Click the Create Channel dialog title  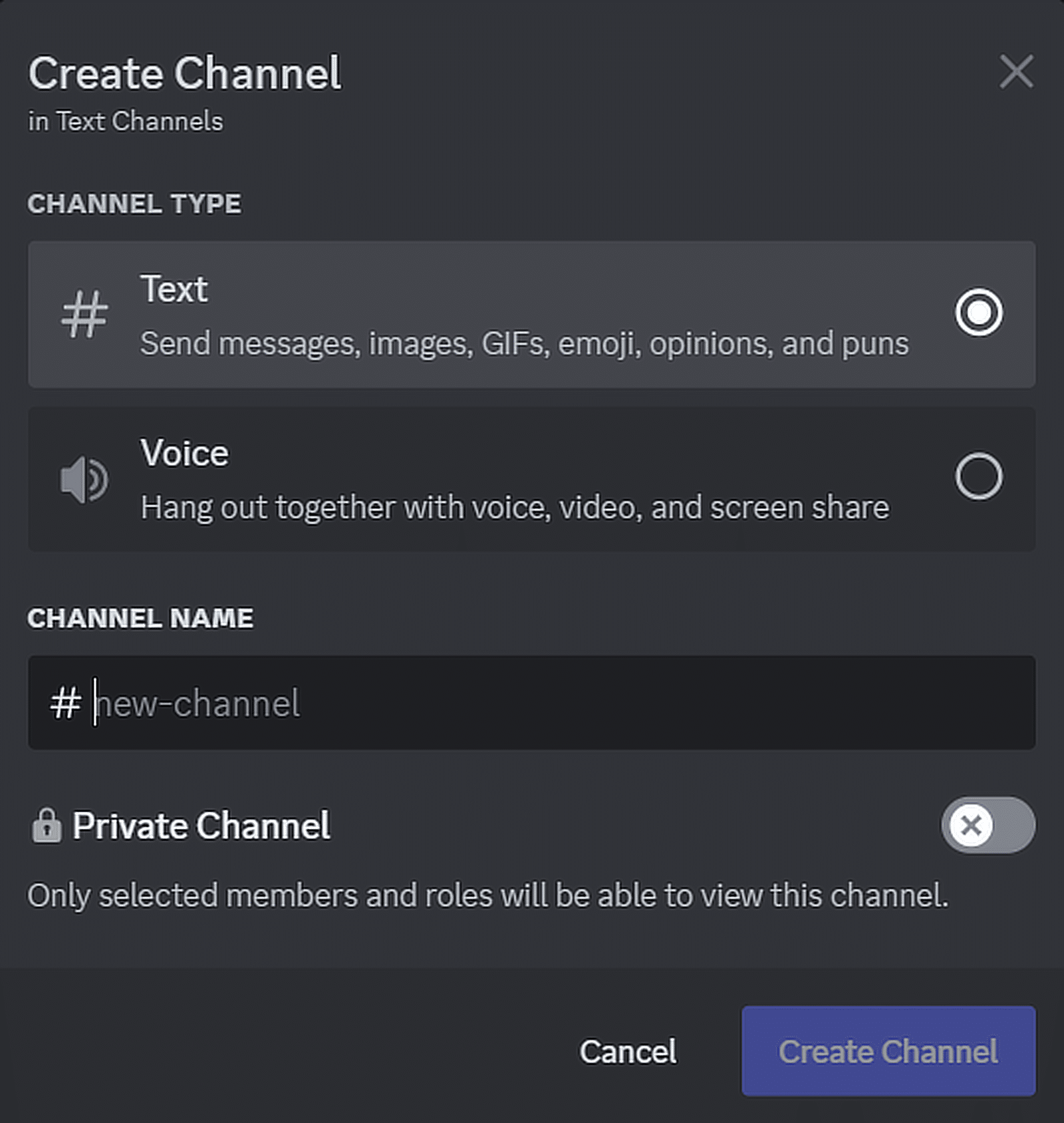[x=186, y=73]
